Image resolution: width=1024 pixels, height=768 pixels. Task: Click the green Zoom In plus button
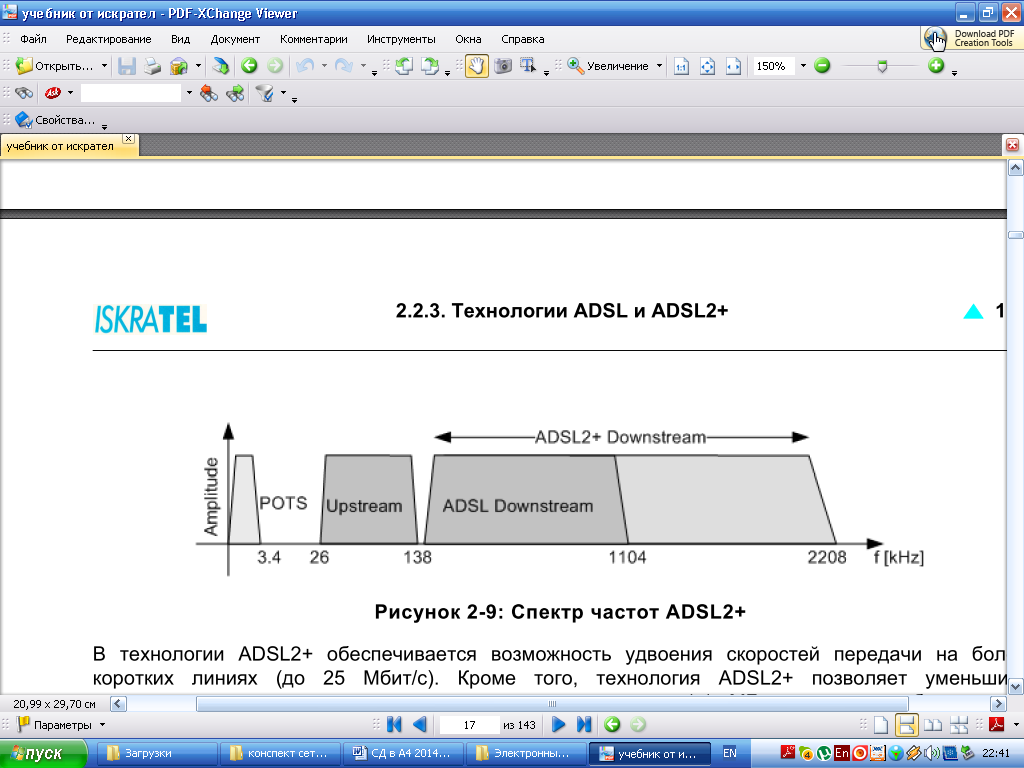click(936, 66)
